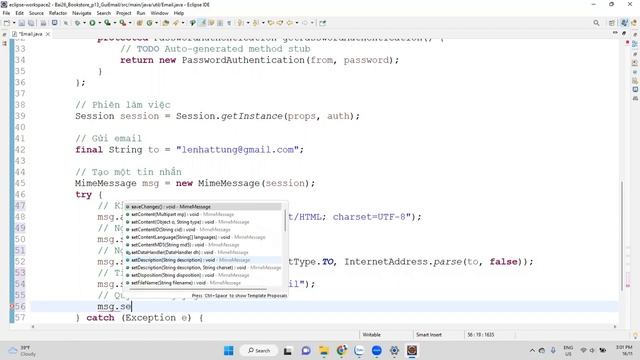The height and width of the screenshot is (360, 640).
Task: Click the Save All toolbar icon
Action: [31, 23]
